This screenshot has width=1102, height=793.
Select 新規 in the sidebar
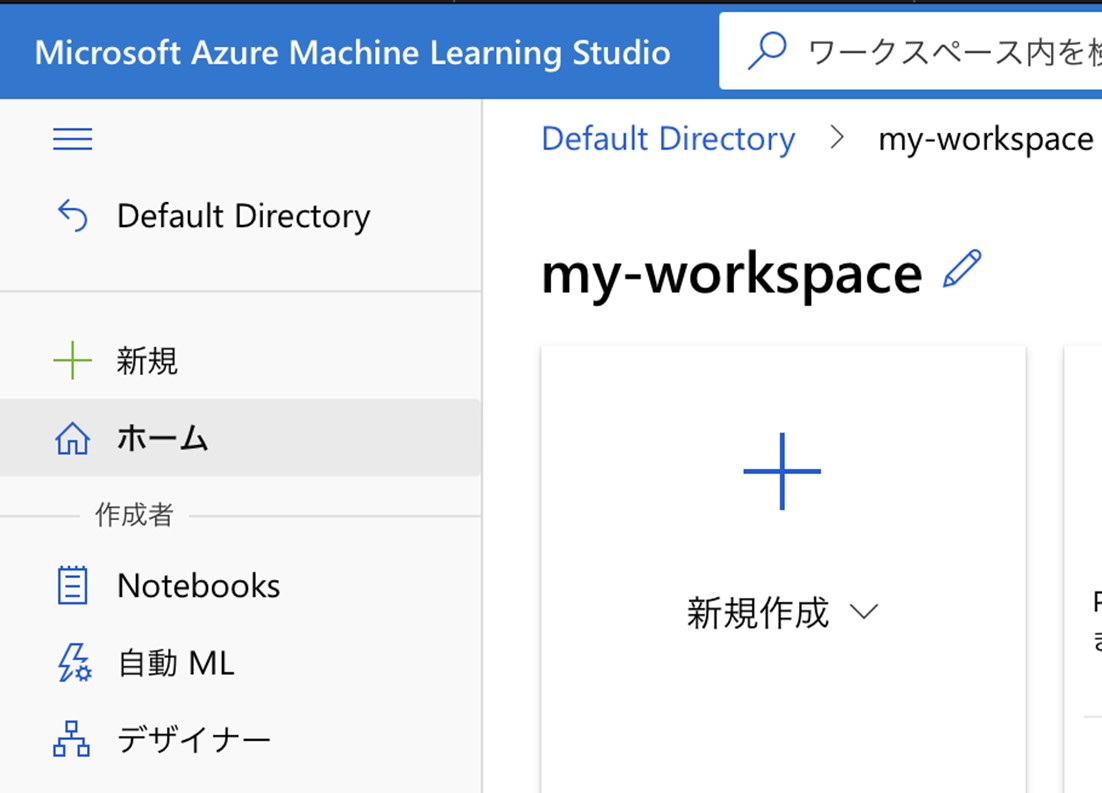click(240, 360)
